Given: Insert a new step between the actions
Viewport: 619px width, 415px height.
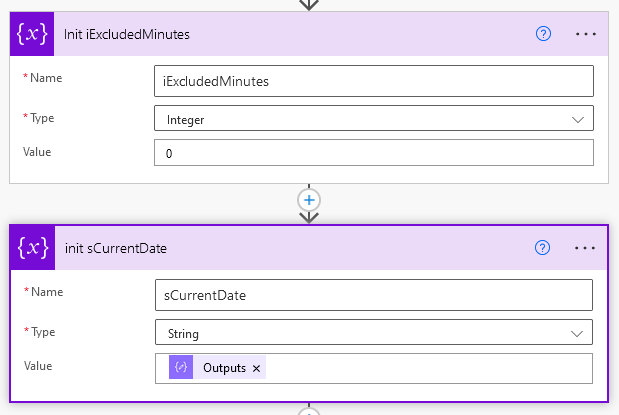Looking at the screenshot, I should click(x=309, y=199).
